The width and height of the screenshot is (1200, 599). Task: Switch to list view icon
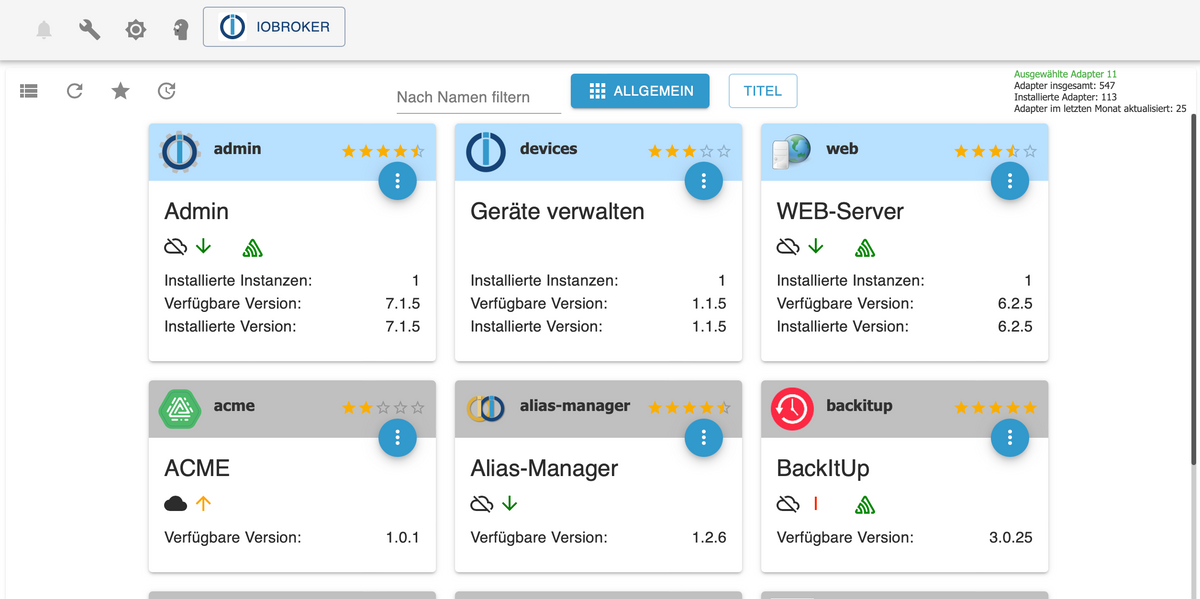click(x=28, y=91)
